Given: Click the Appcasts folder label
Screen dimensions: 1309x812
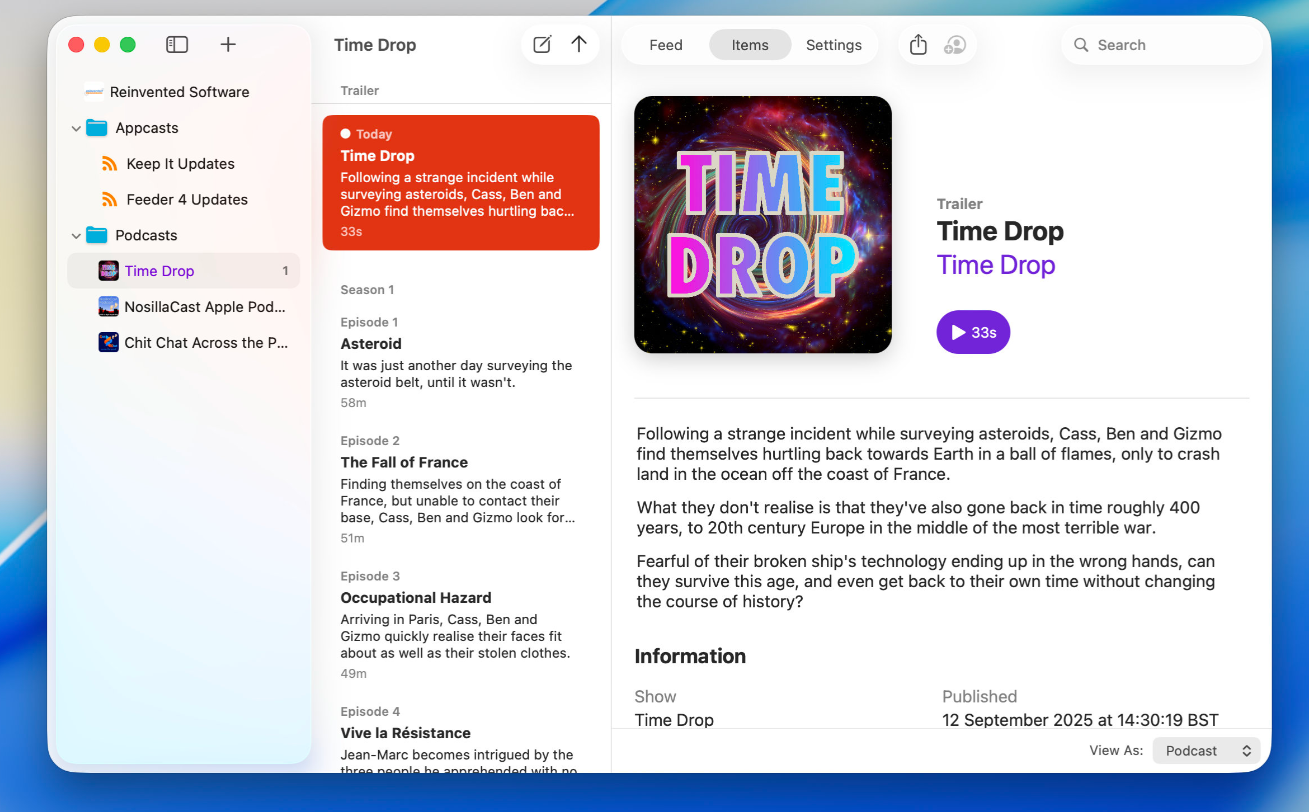Looking at the screenshot, I should pyautogui.click(x=147, y=128).
